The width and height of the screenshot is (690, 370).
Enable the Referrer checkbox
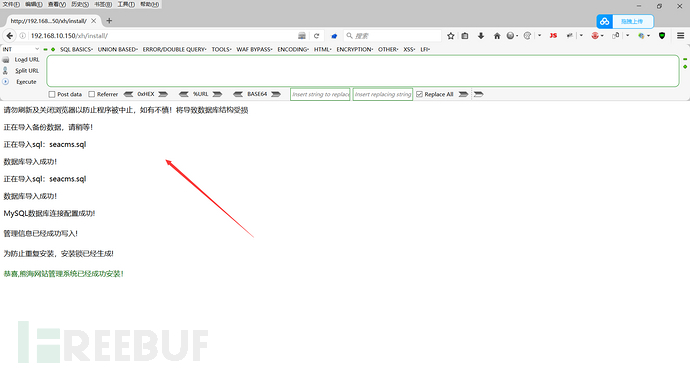coord(92,94)
